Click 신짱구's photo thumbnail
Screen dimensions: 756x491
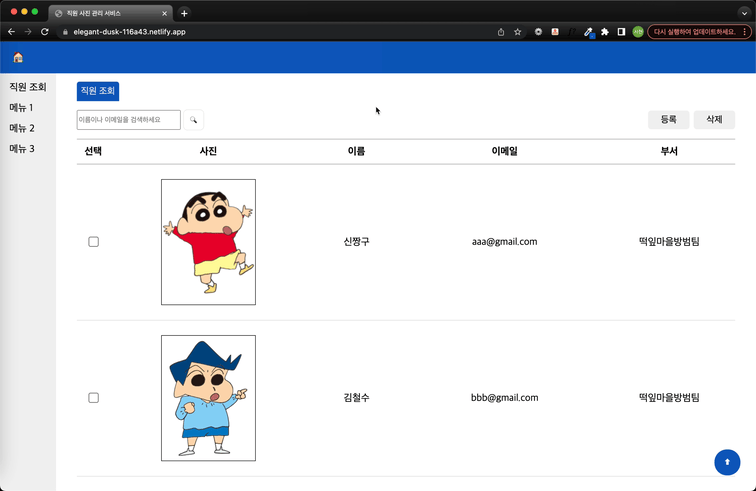tap(208, 242)
